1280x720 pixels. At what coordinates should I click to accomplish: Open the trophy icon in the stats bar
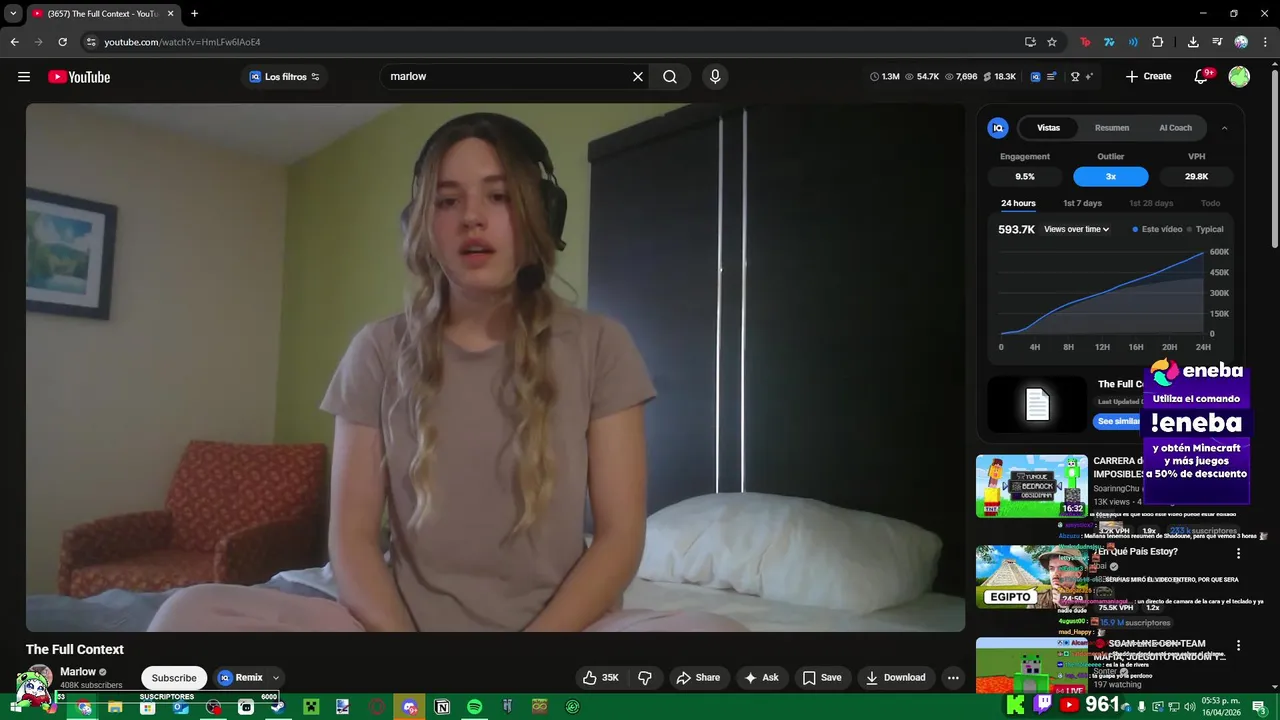pos(1075,77)
